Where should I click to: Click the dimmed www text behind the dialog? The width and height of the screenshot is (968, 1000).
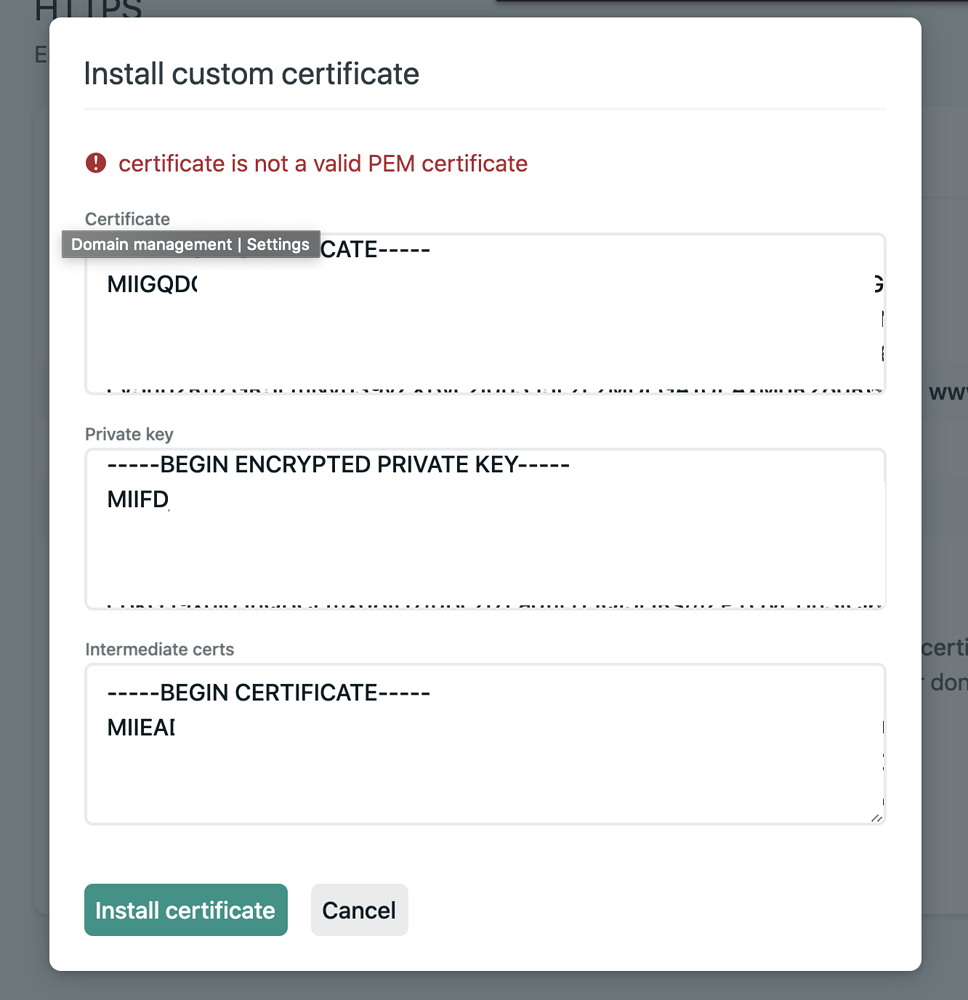[x=947, y=392]
